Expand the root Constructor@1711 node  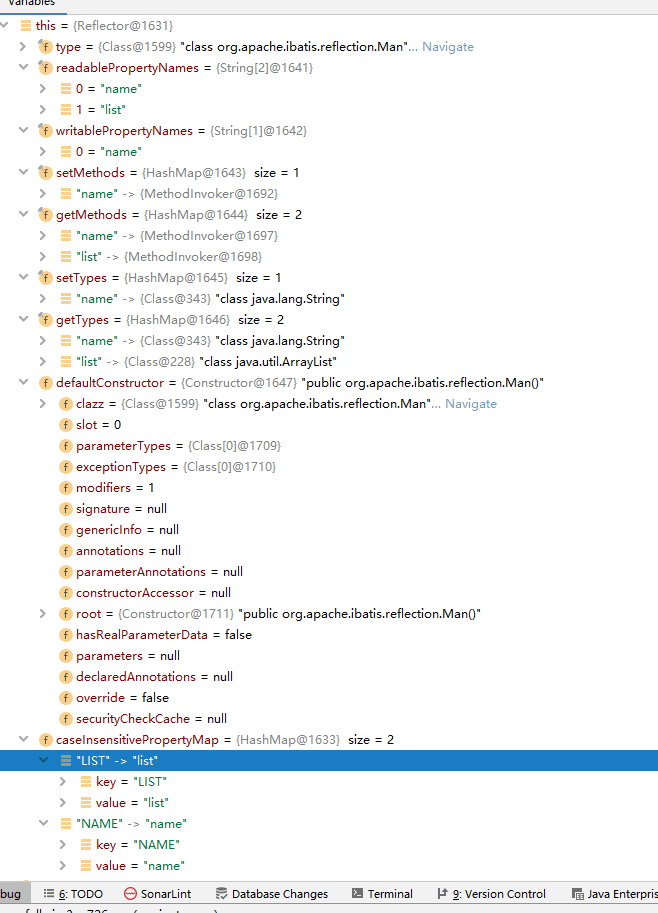(43, 614)
